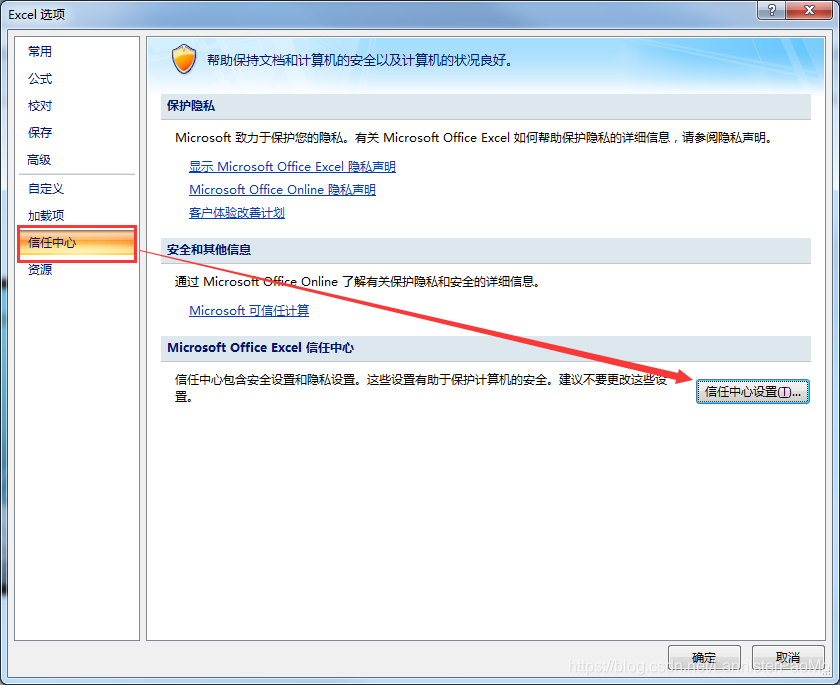Follow the Microsoft Office Online 隐私声明 link

(x=282, y=190)
